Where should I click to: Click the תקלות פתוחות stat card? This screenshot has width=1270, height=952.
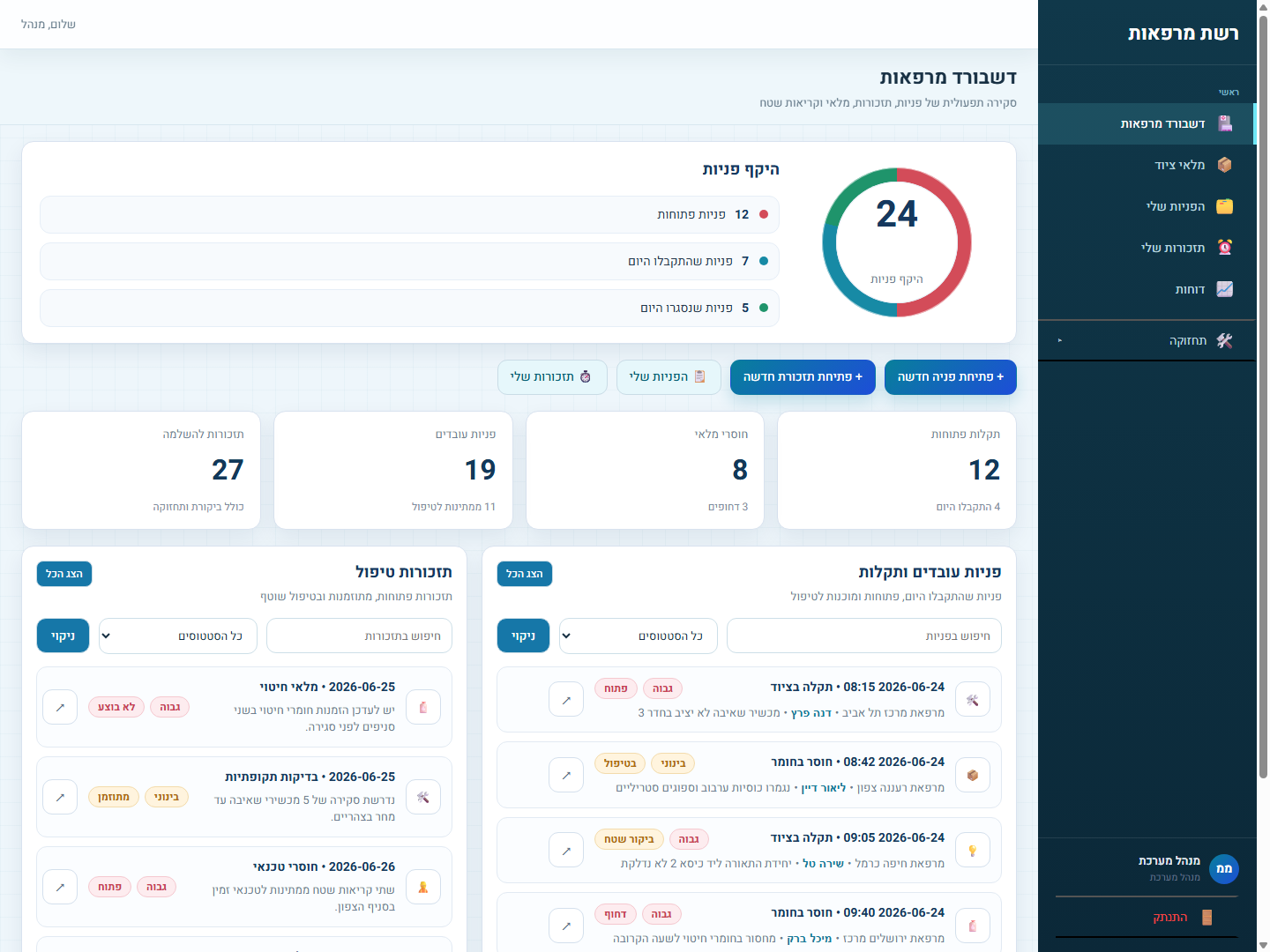point(897,471)
